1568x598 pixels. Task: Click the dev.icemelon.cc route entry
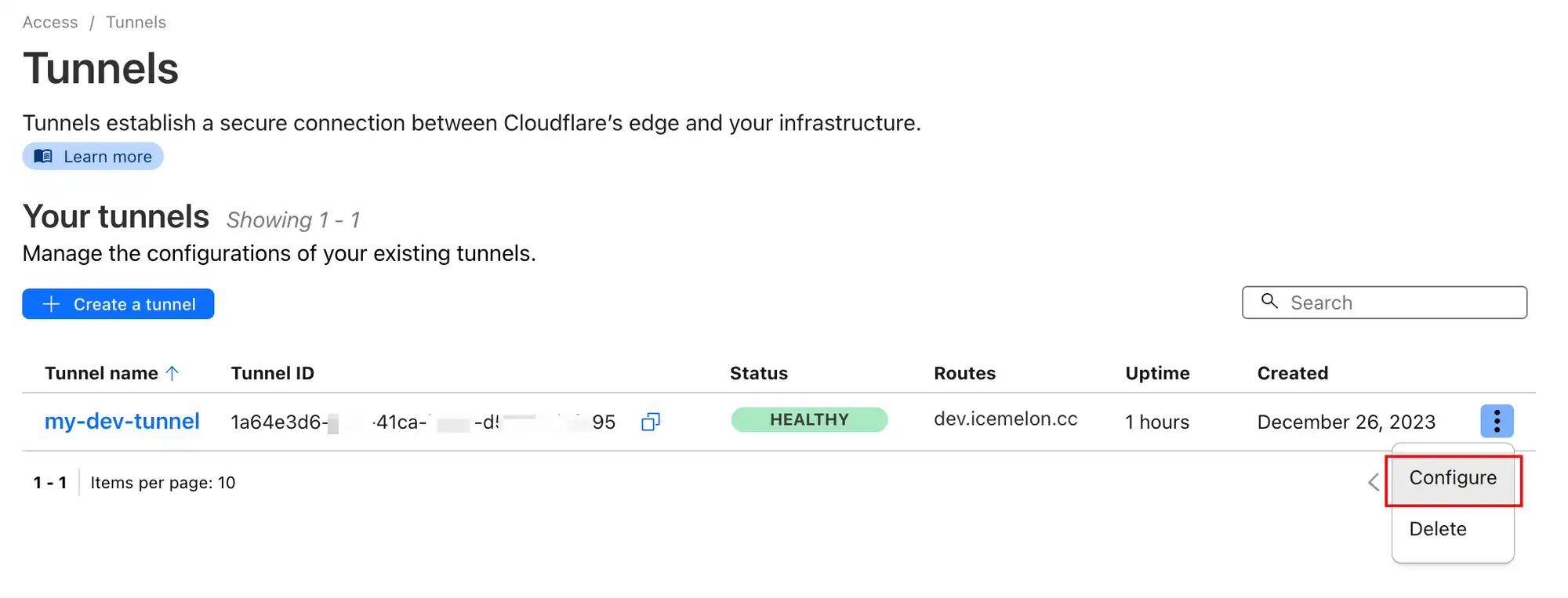click(x=1005, y=419)
